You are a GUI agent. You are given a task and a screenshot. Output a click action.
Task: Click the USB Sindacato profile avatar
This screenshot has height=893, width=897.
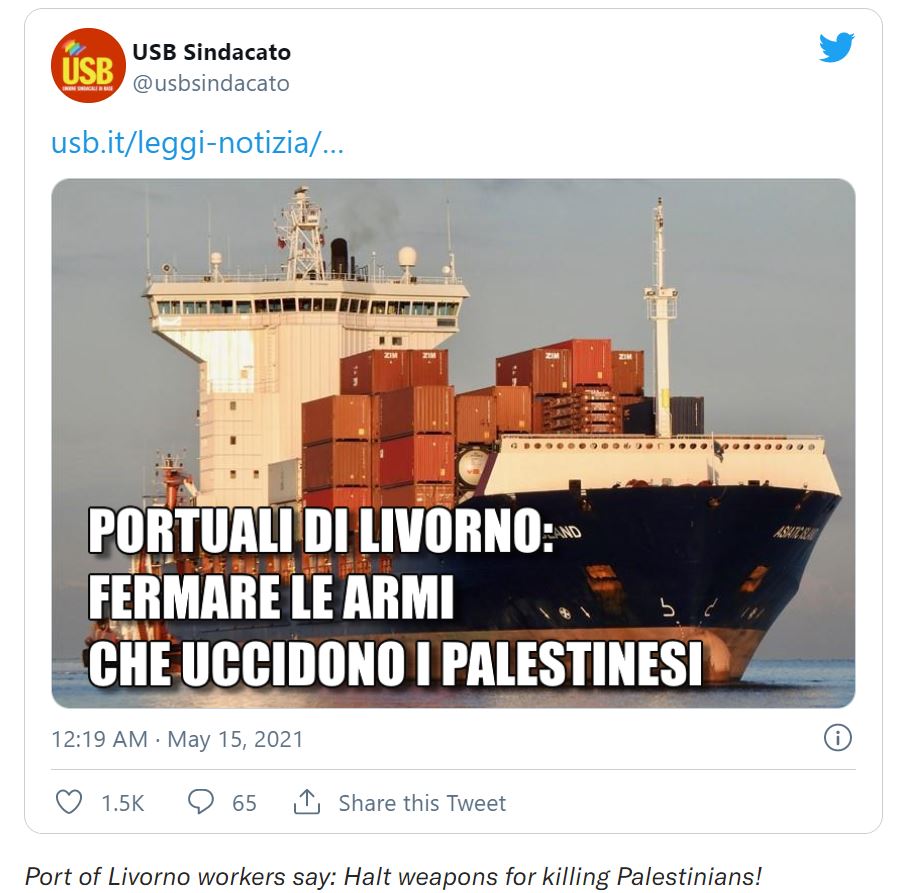click(x=88, y=66)
